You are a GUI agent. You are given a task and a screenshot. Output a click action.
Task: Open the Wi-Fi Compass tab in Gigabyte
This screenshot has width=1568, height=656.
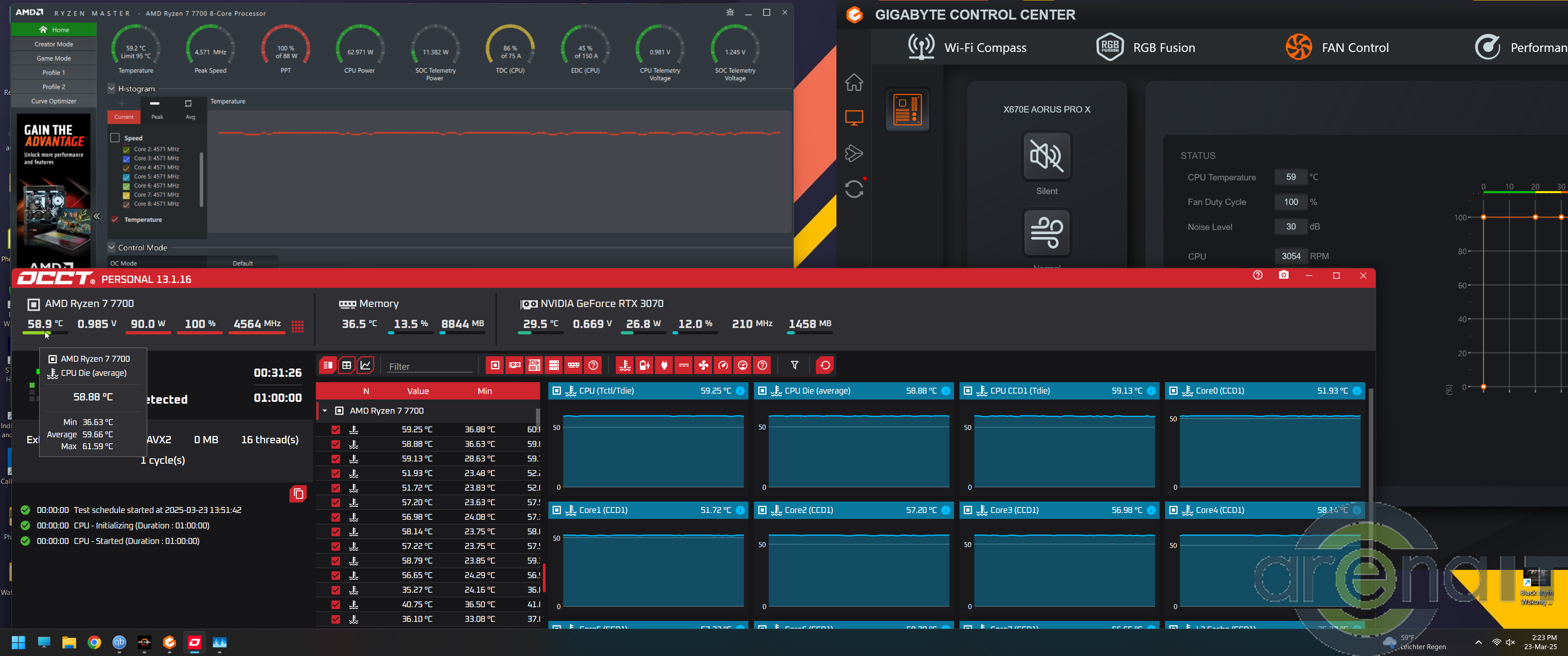(x=967, y=47)
